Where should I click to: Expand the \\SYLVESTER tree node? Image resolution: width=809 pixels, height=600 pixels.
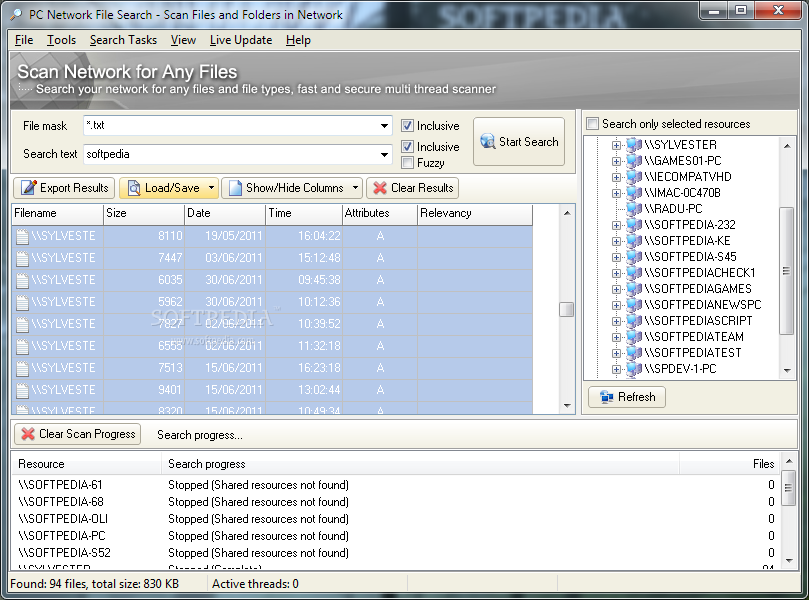point(616,145)
